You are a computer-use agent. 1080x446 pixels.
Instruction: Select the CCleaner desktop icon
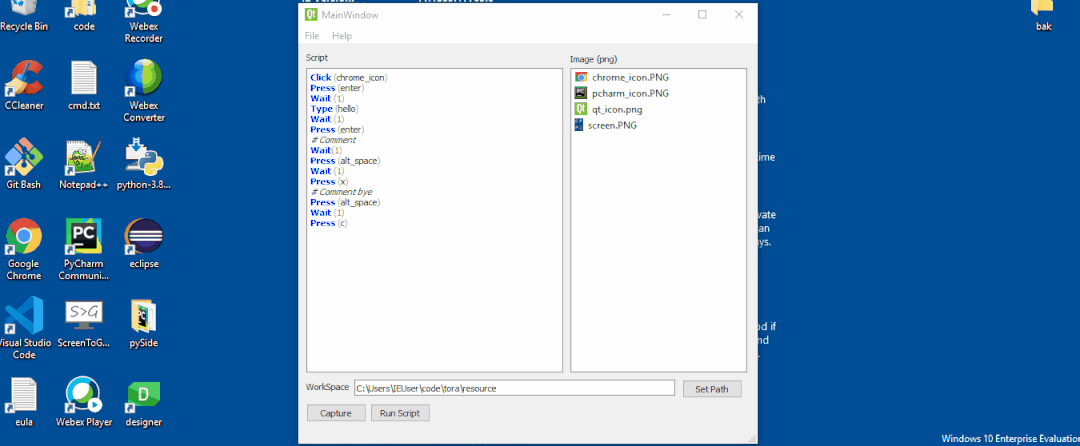24,85
